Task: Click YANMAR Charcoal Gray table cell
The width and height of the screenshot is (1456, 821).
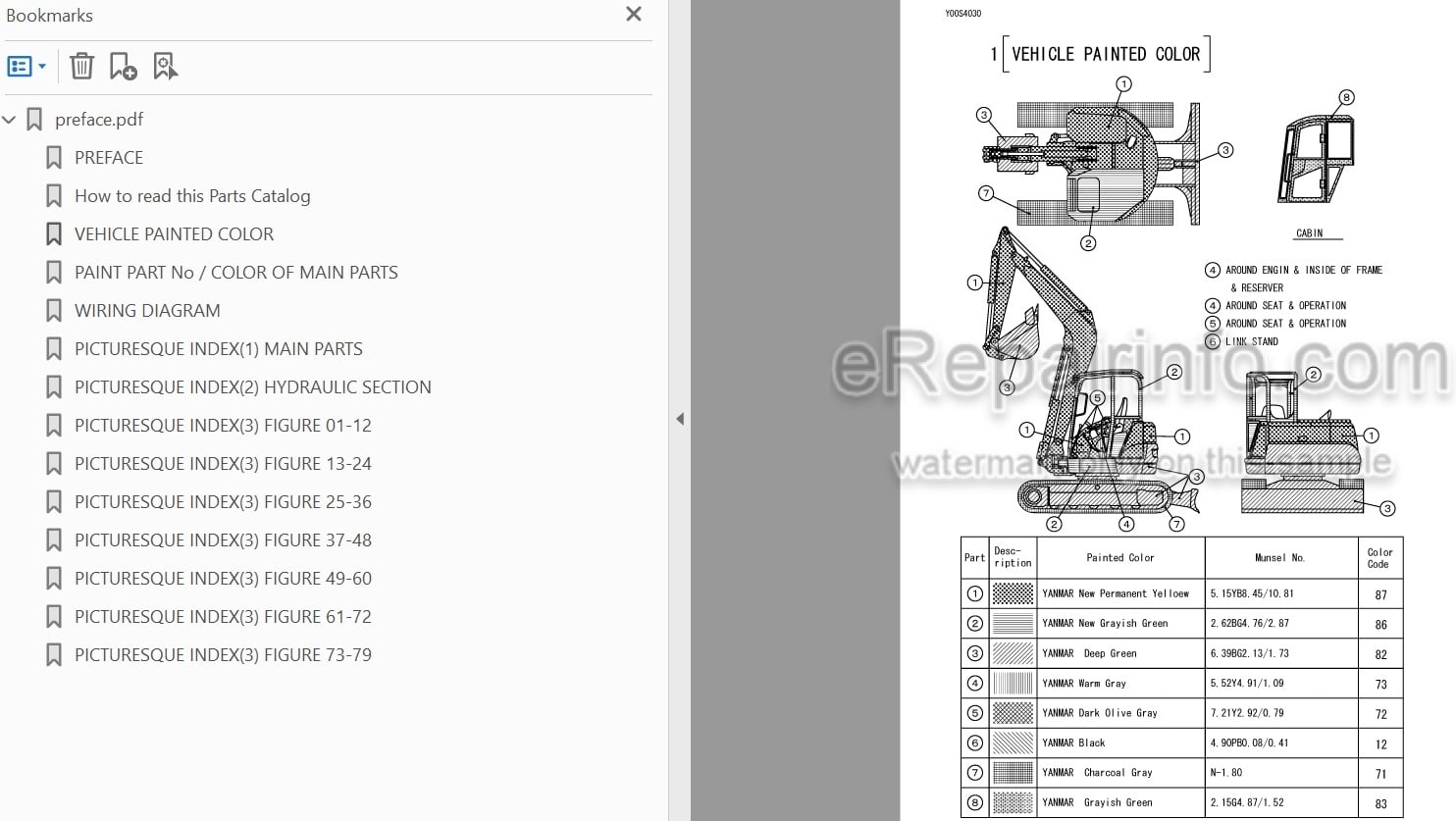Action: 1120,773
